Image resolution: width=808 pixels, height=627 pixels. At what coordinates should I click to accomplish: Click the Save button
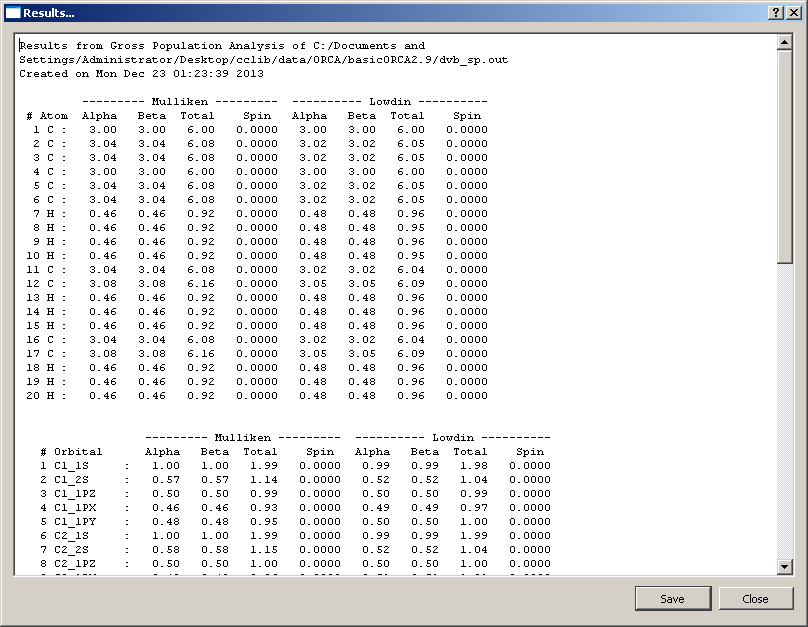click(672, 599)
